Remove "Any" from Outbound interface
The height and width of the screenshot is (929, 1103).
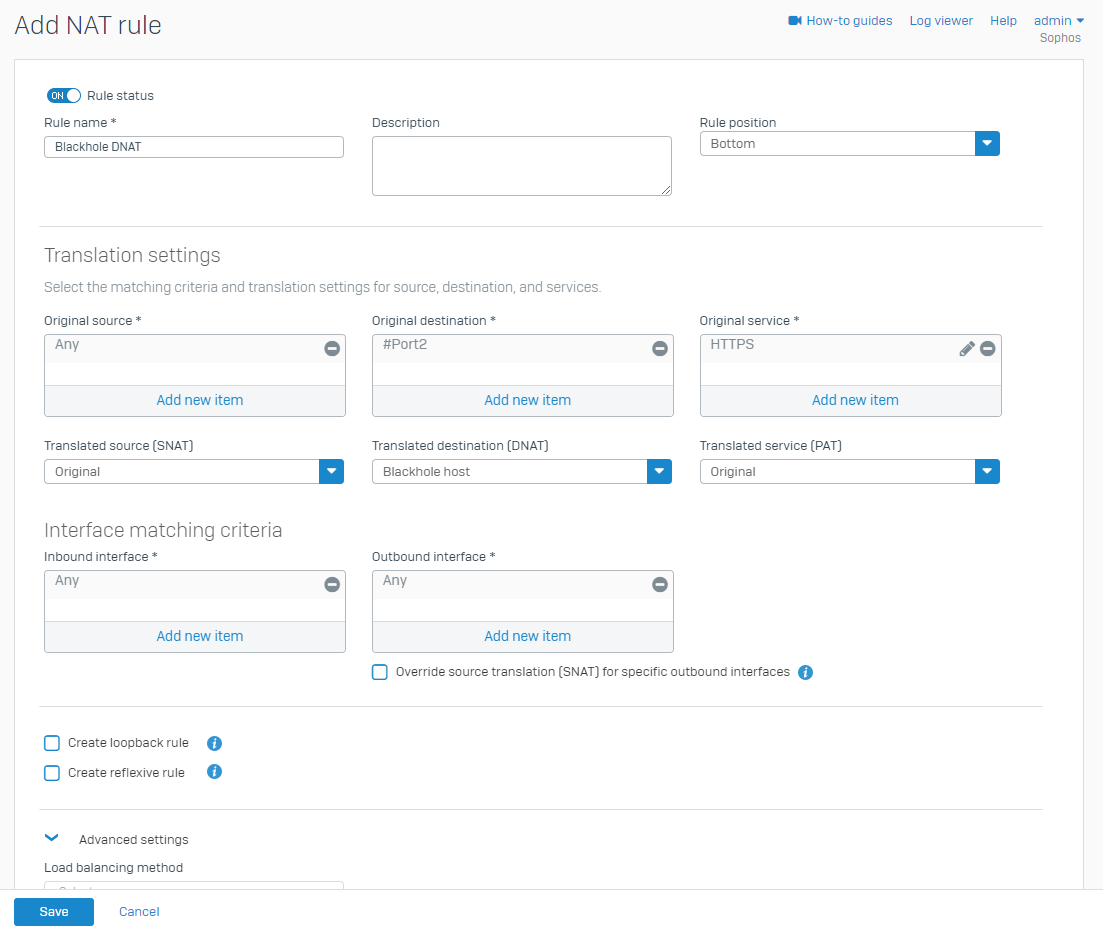[659, 584]
